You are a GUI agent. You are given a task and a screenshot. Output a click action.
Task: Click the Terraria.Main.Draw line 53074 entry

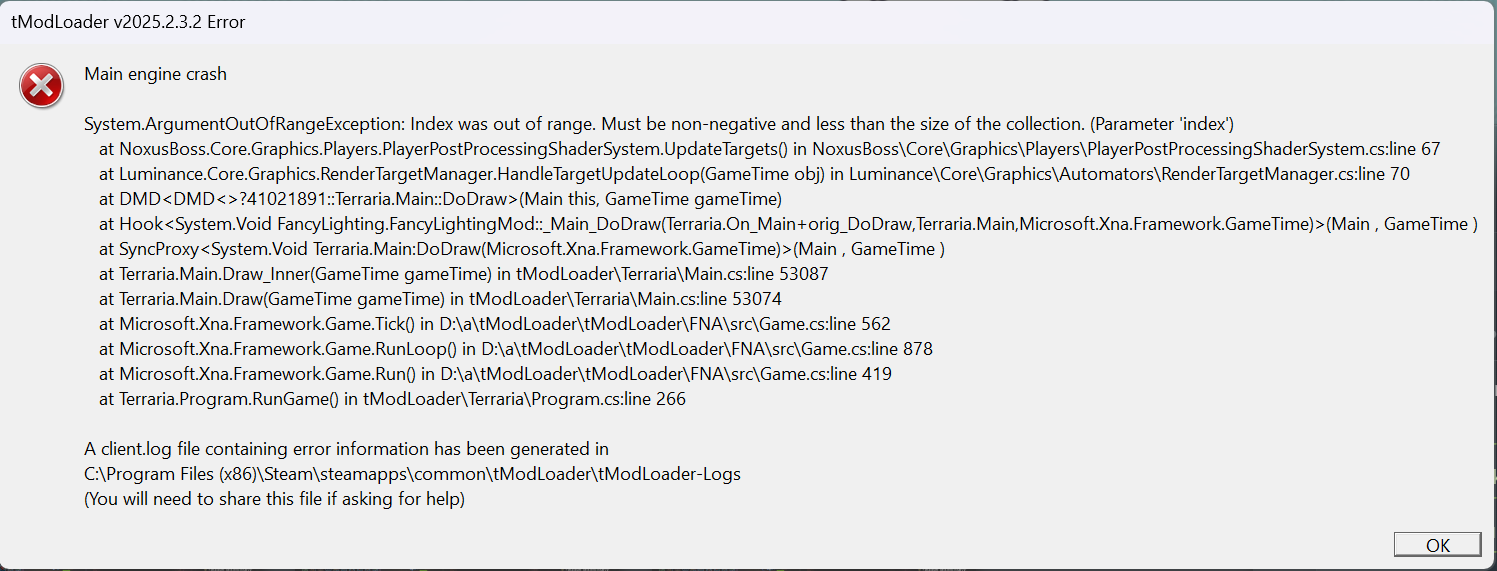(440, 299)
